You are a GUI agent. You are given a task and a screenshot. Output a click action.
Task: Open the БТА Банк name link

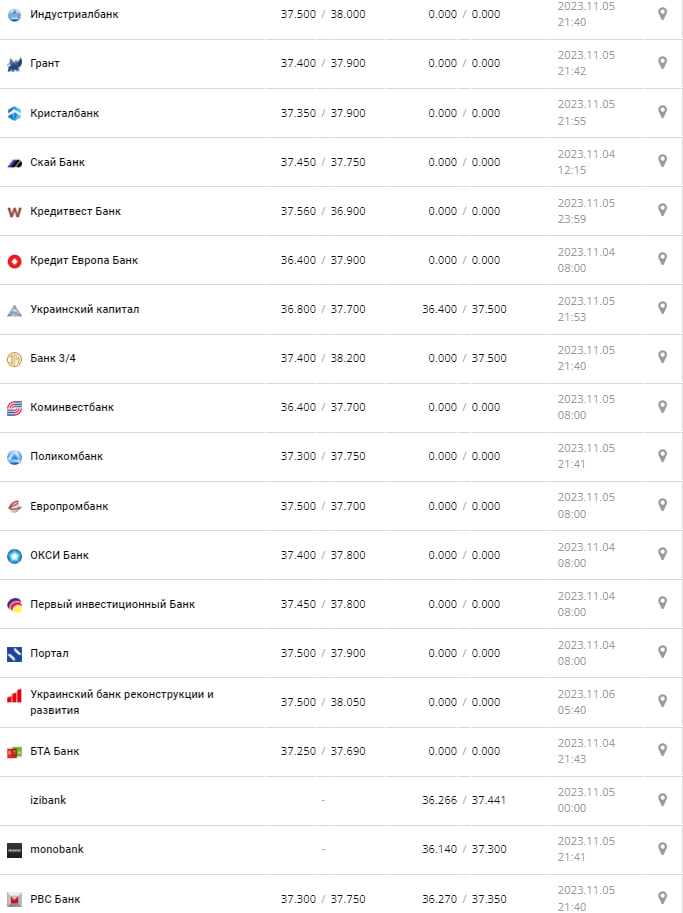(x=55, y=751)
